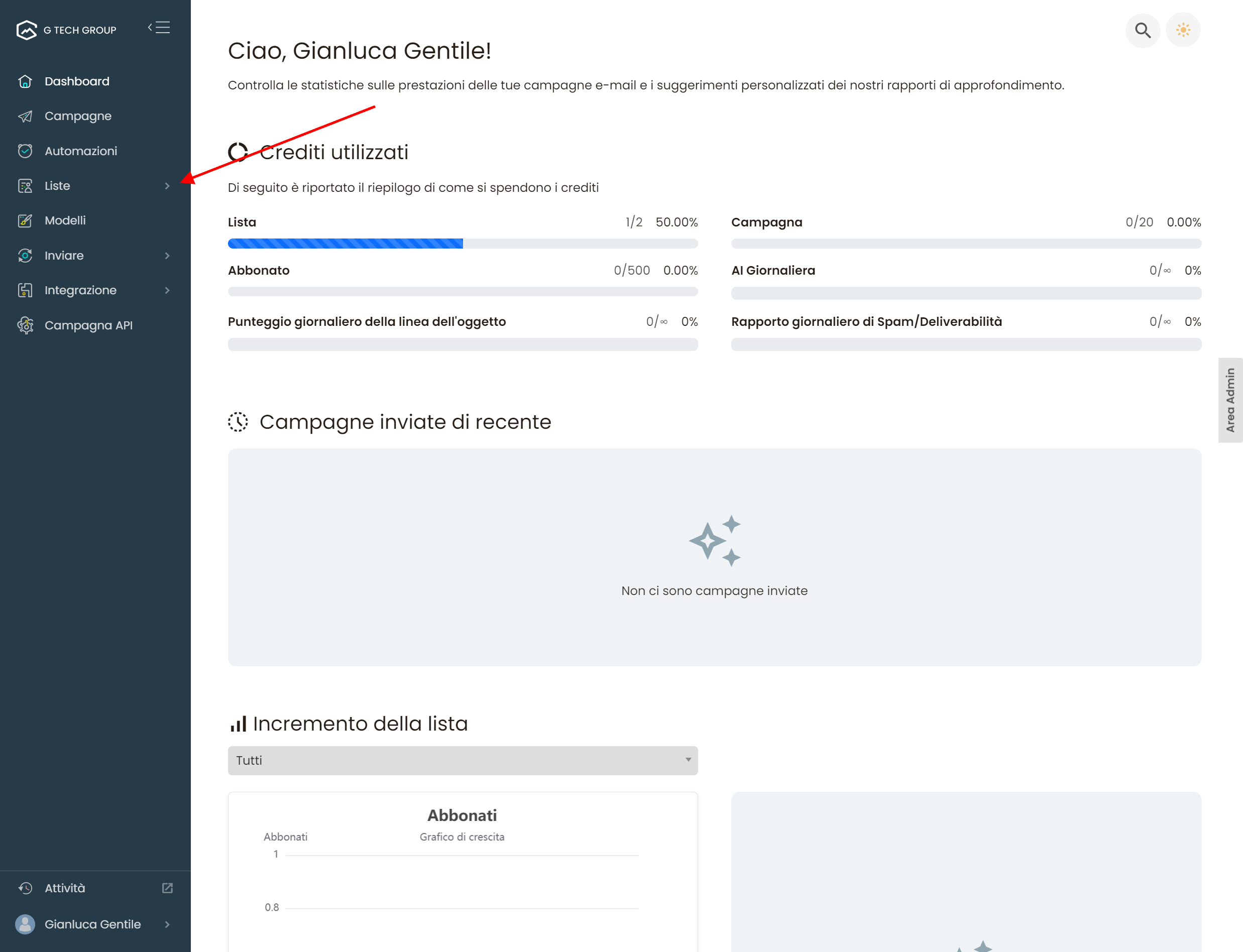1243x952 pixels.
Task: Click the search magnifier icon
Action: coord(1142,30)
